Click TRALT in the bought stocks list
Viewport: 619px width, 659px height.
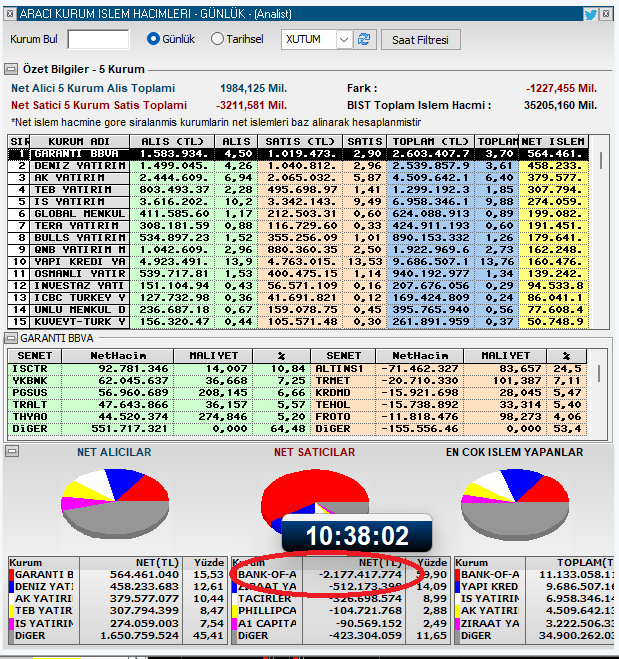click(x=30, y=405)
